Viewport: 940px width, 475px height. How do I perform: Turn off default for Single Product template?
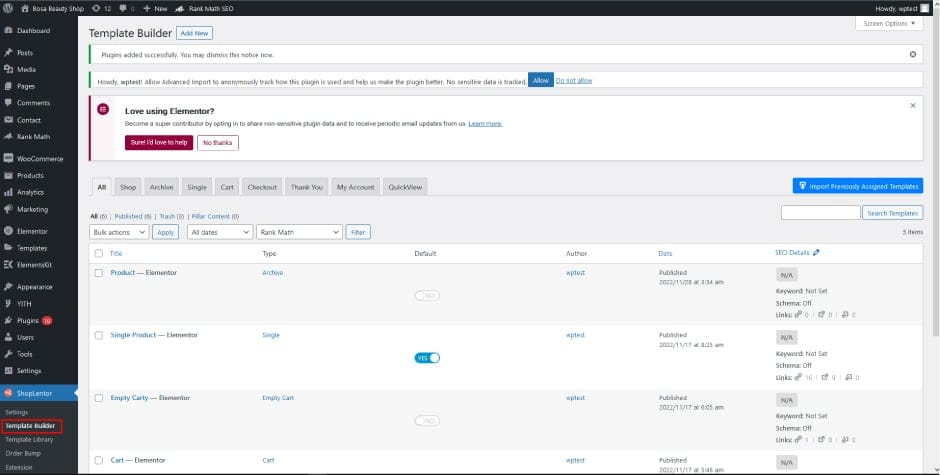(427, 358)
